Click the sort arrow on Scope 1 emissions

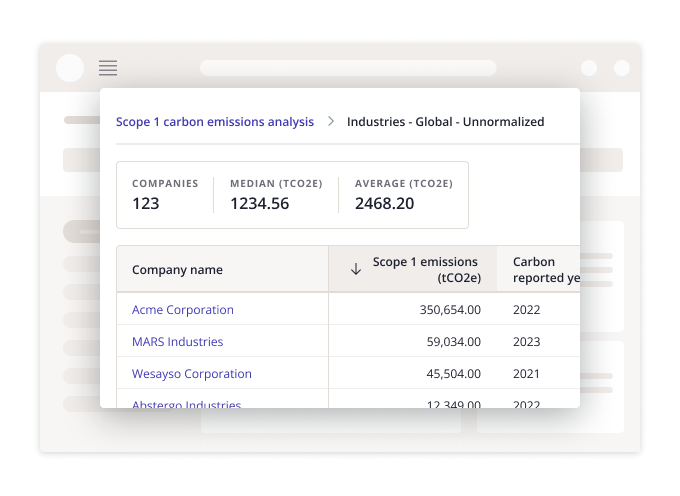356,269
